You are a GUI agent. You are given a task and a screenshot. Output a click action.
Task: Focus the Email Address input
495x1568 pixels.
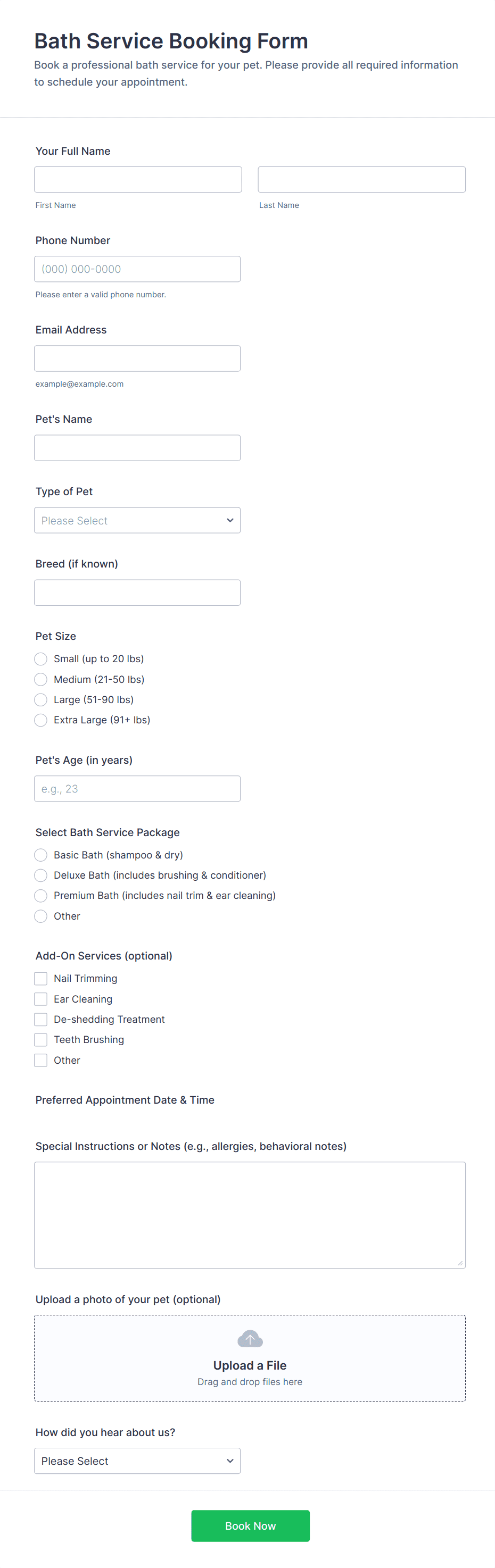pos(137,358)
